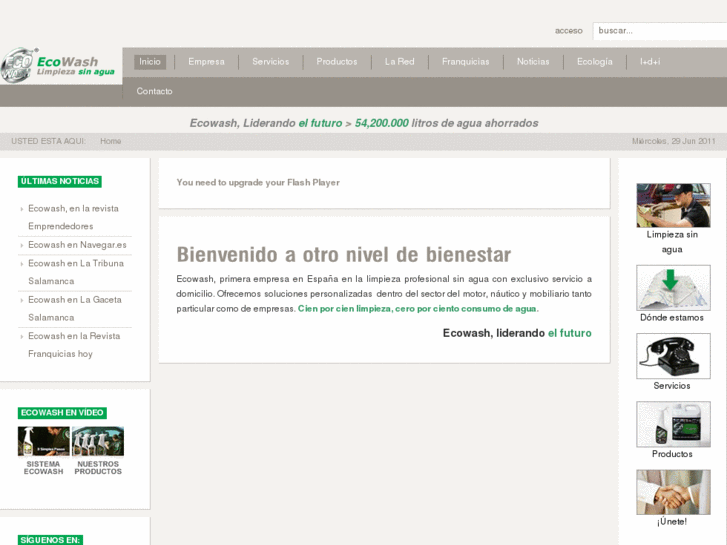The image size is (727, 545).
Task: Click the upgrade your Flash Player message
Action: pos(258,183)
